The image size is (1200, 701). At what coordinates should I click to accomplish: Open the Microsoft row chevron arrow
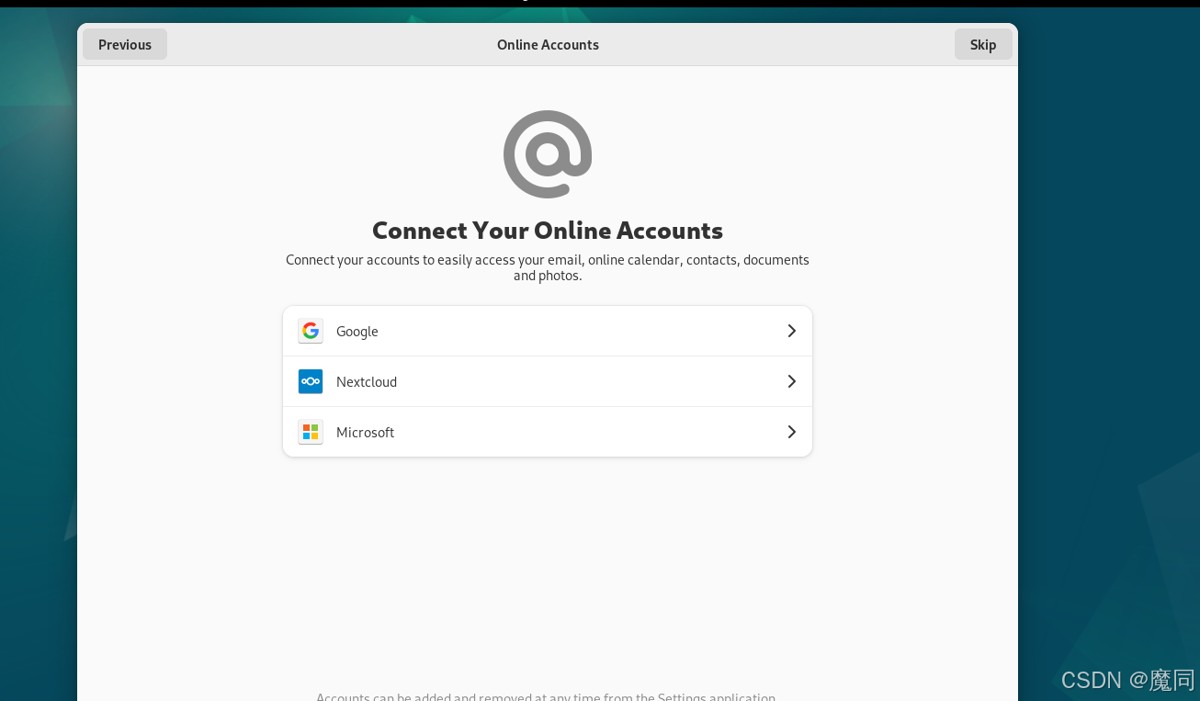tap(791, 432)
